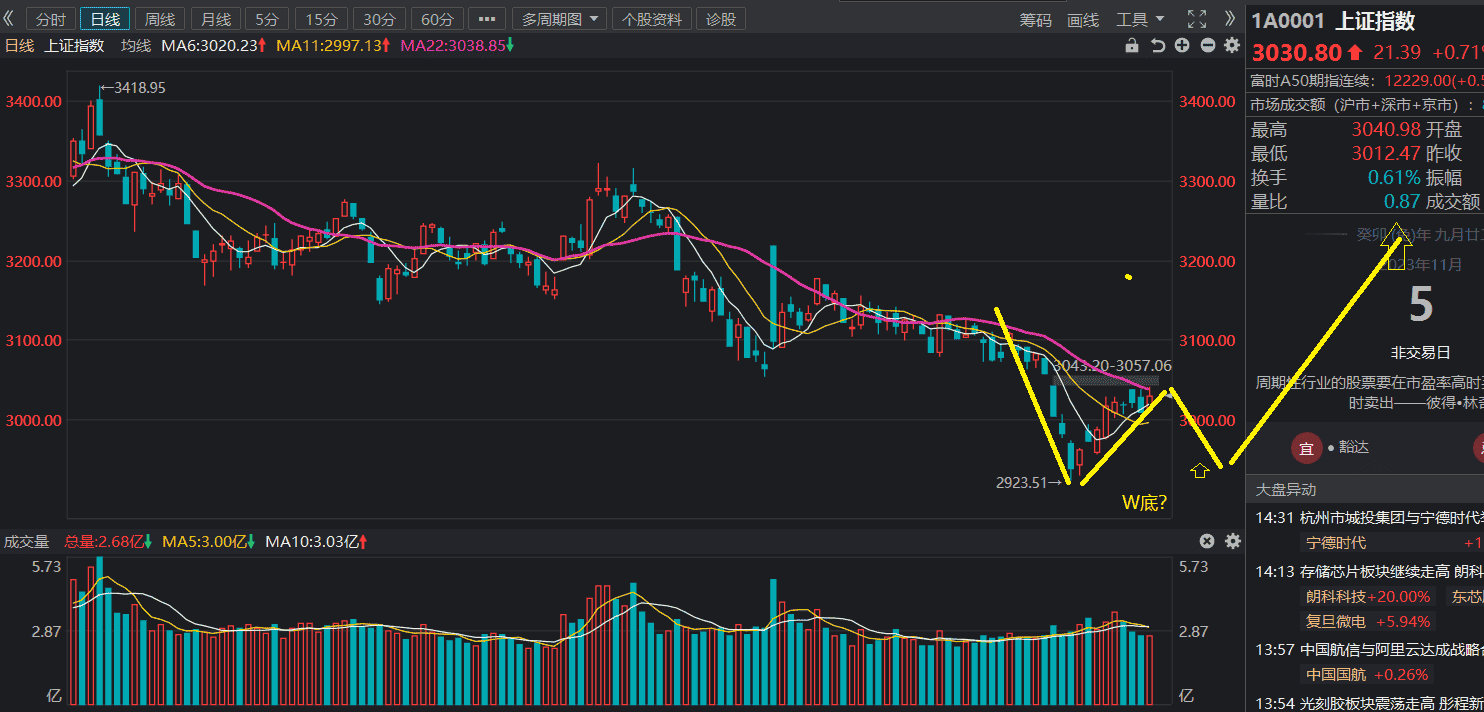Click volume MA5:3.00亿 label
The width and height of the screenshot is (1484, 712).
[208, 541]
